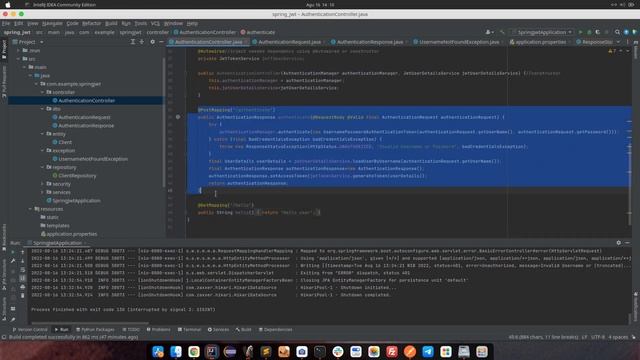This screenshot has width=640, height=360.
Task: Click the Project panel settings gear icon
Action: [152, 42]
